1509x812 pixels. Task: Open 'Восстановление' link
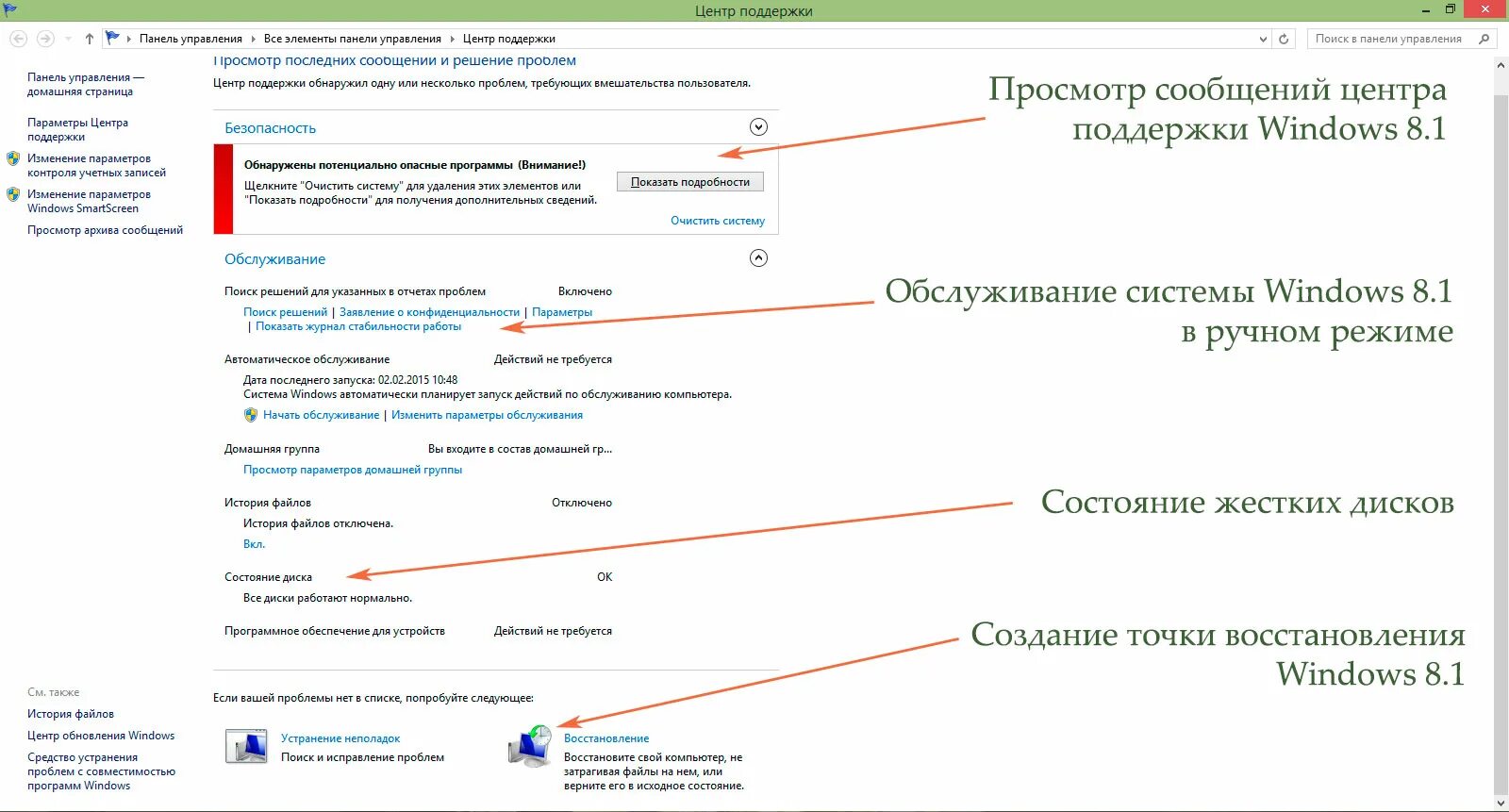tap(606, 738)
